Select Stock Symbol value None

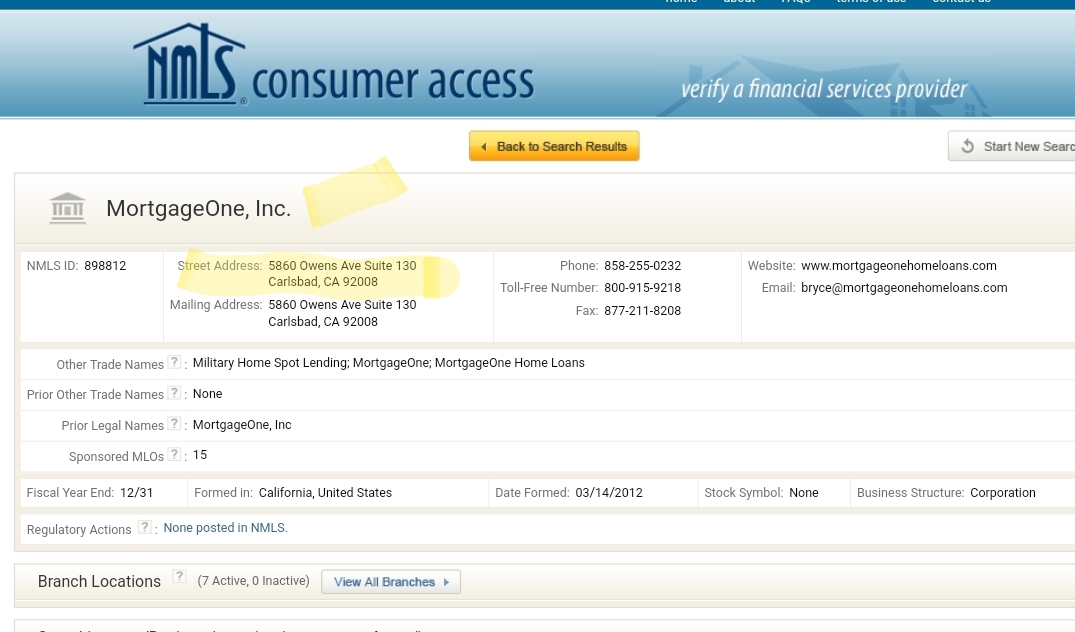804,493
